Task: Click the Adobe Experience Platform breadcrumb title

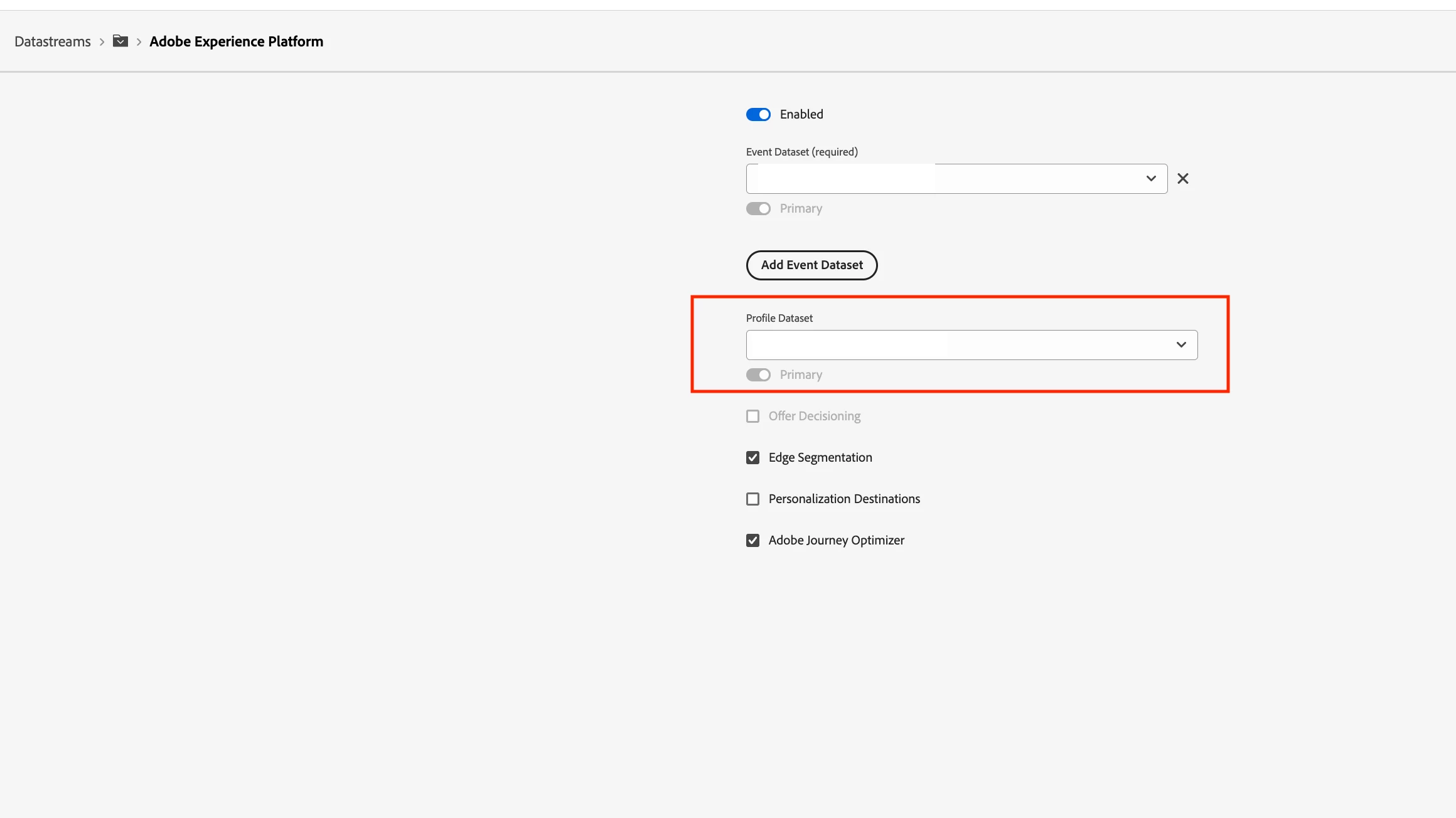Action: [236, 42]
